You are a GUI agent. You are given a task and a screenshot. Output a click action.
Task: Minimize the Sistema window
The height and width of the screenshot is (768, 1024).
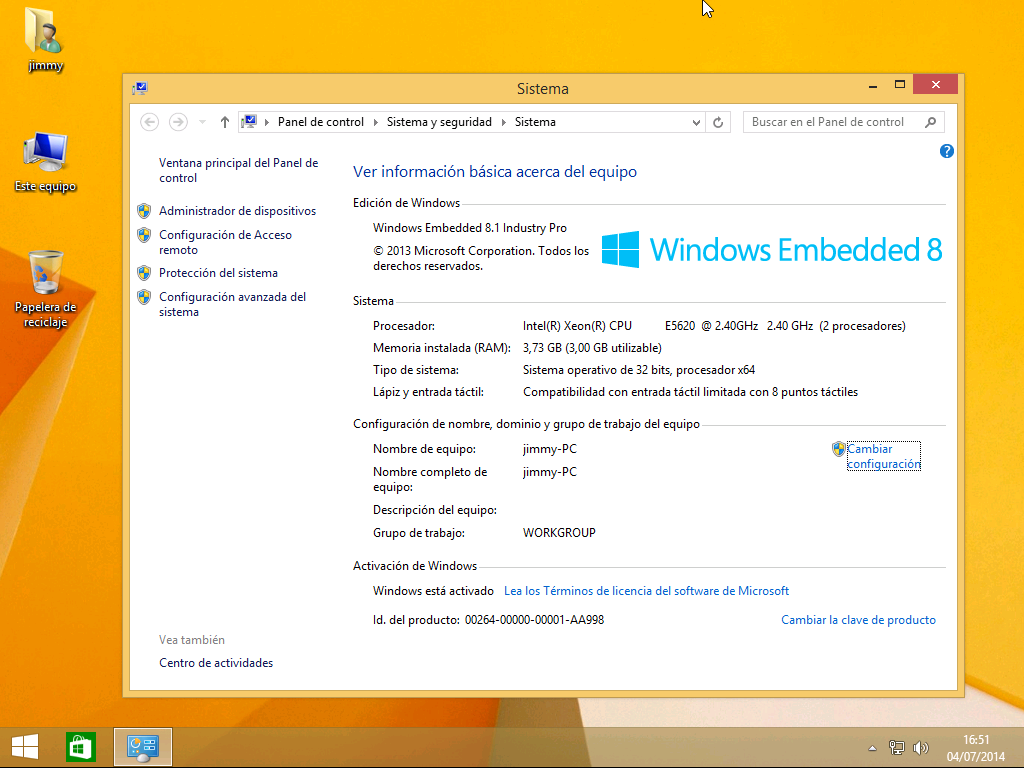(872, 86)
